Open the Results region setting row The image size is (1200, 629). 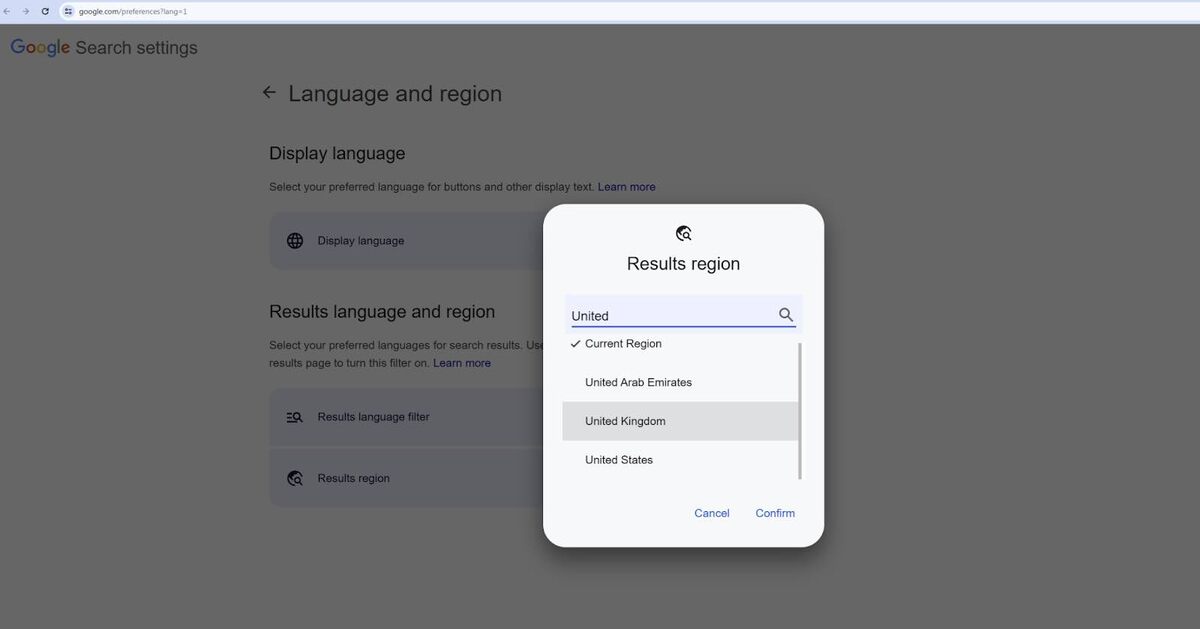406,478
